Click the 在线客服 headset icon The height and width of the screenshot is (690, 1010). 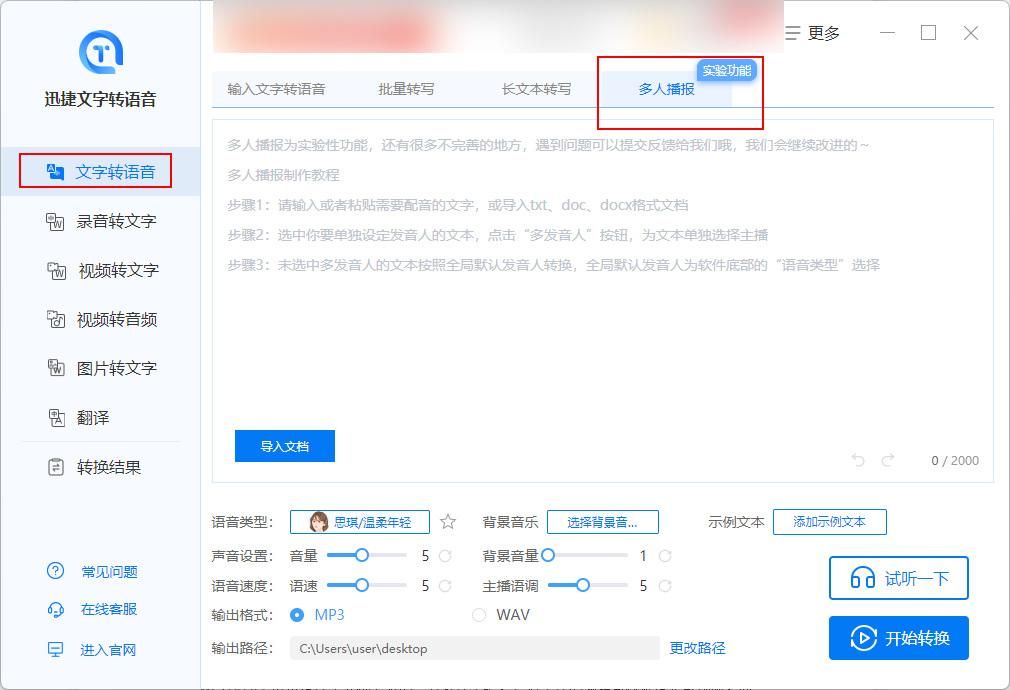(x=55, y=609)
